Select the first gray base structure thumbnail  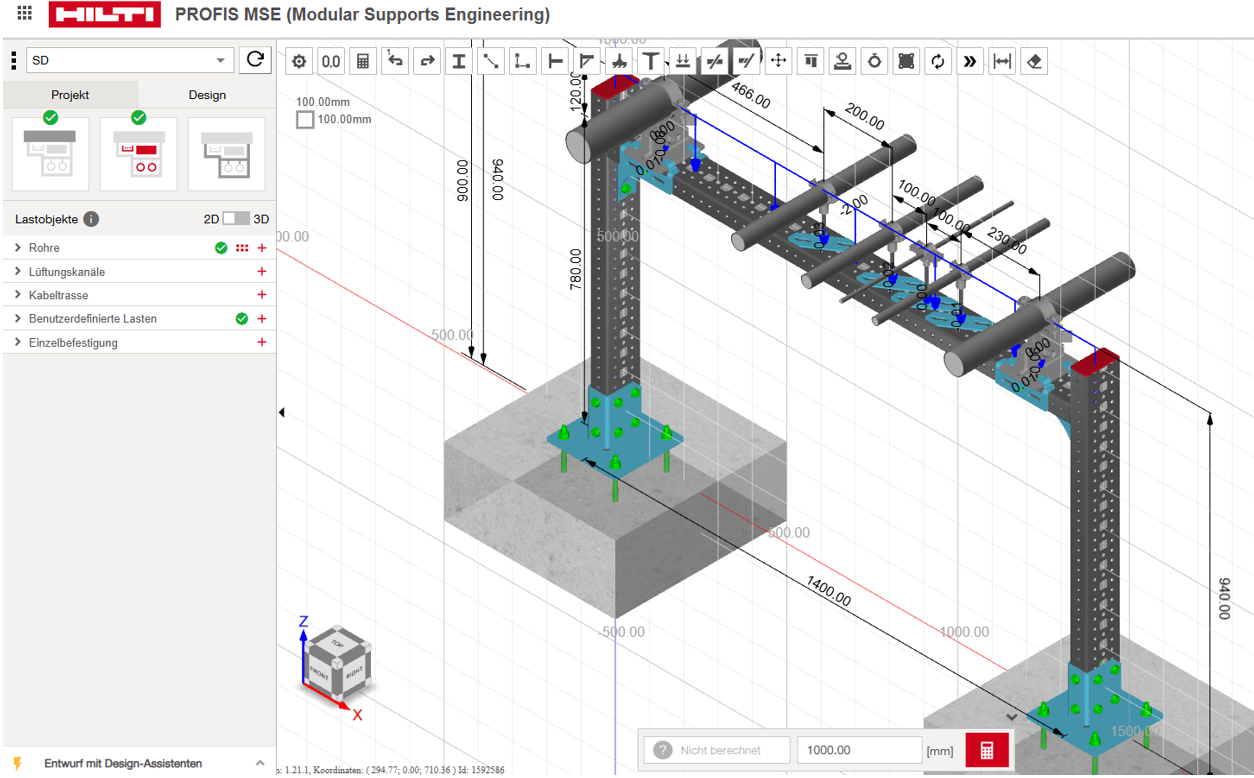point(50,154)
